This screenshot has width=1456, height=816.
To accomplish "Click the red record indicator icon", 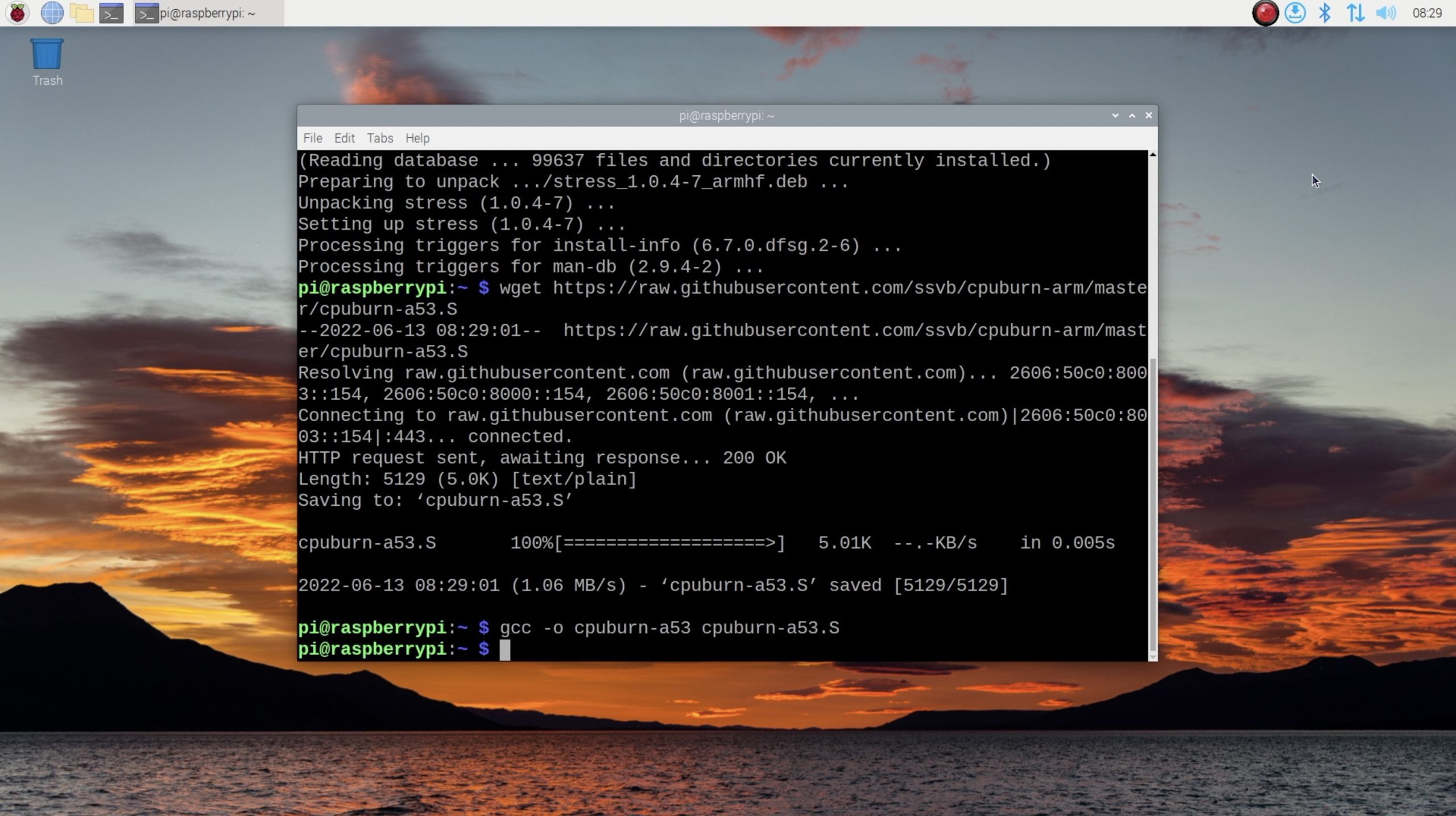I will coord(1265,13).
